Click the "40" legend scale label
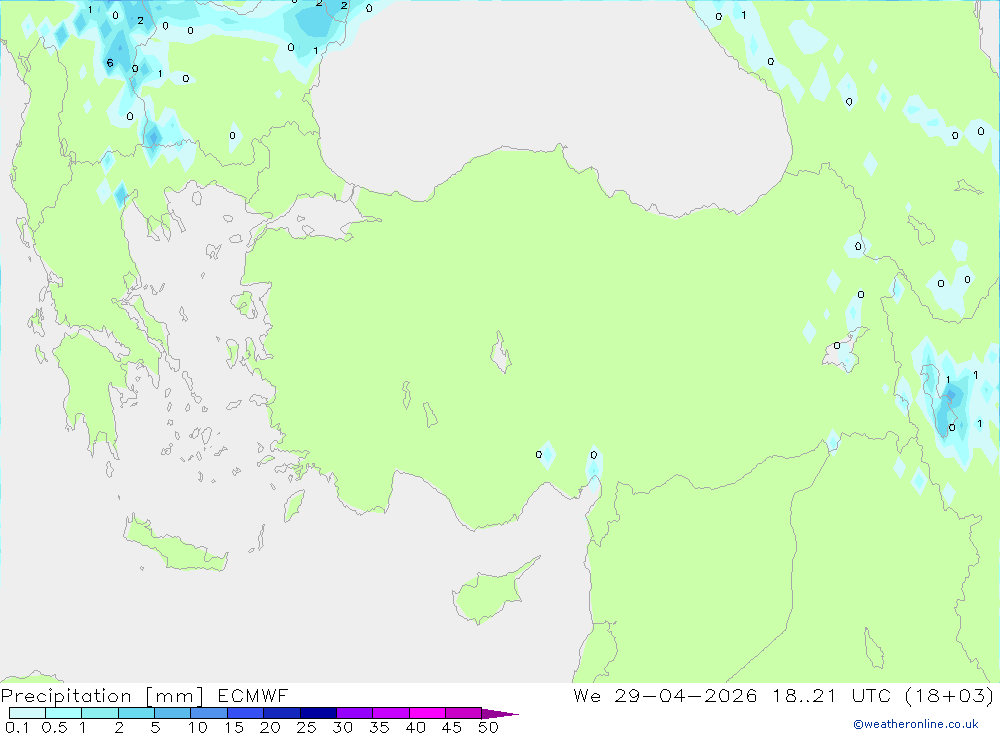The height and width of the screenshot is (733, 1000). (415, 727)
